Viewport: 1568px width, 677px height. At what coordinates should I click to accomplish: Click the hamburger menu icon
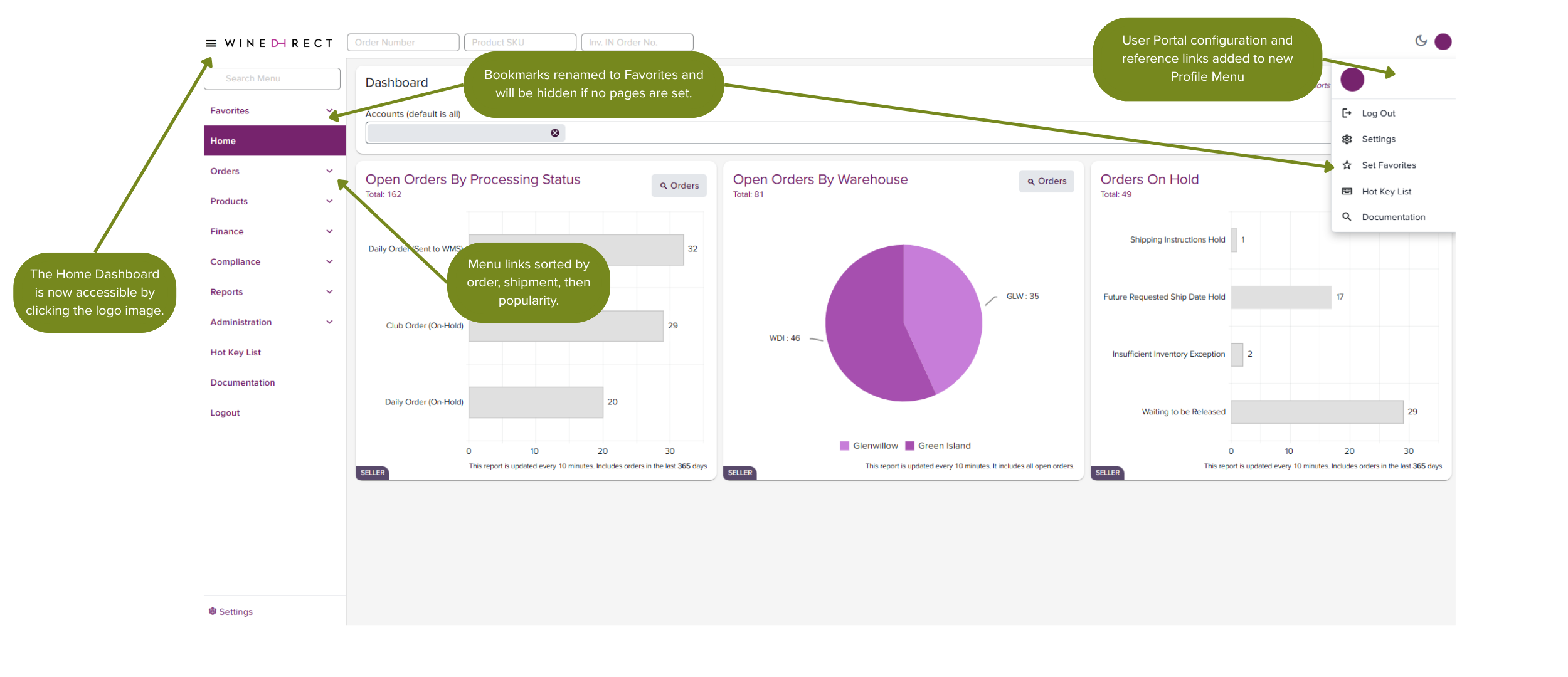211,43
